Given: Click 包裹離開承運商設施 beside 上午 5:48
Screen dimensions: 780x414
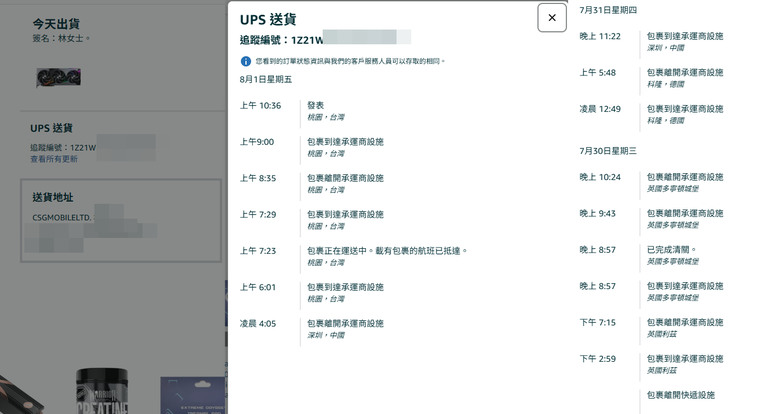Looking at the screenshot, I should 685,73.
